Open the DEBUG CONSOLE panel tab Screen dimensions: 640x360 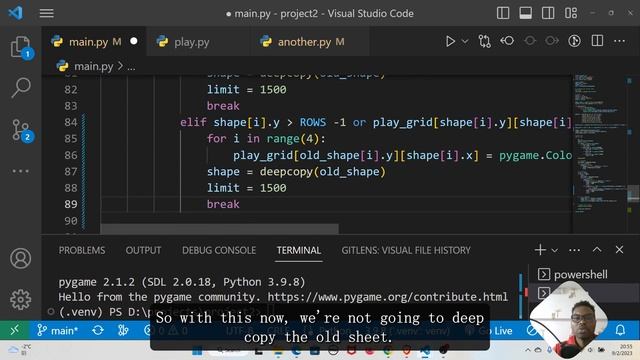click(x=219, y=250)
